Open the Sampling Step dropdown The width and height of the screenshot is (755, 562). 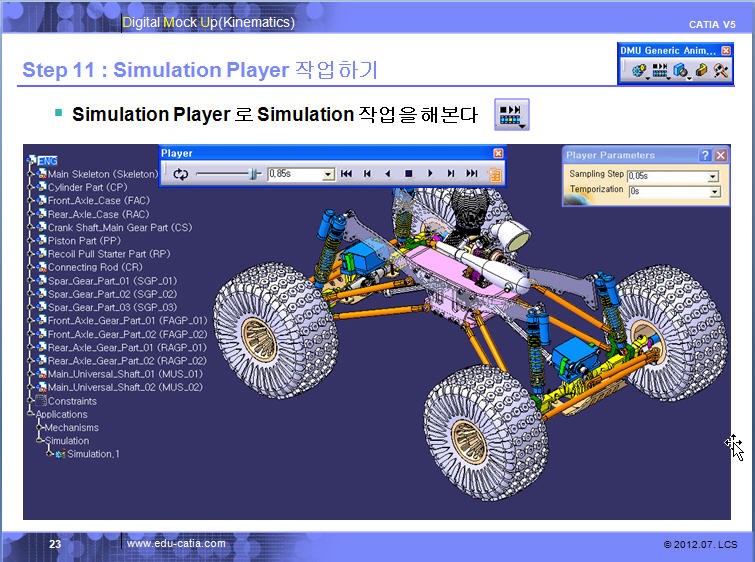(713, 176)
